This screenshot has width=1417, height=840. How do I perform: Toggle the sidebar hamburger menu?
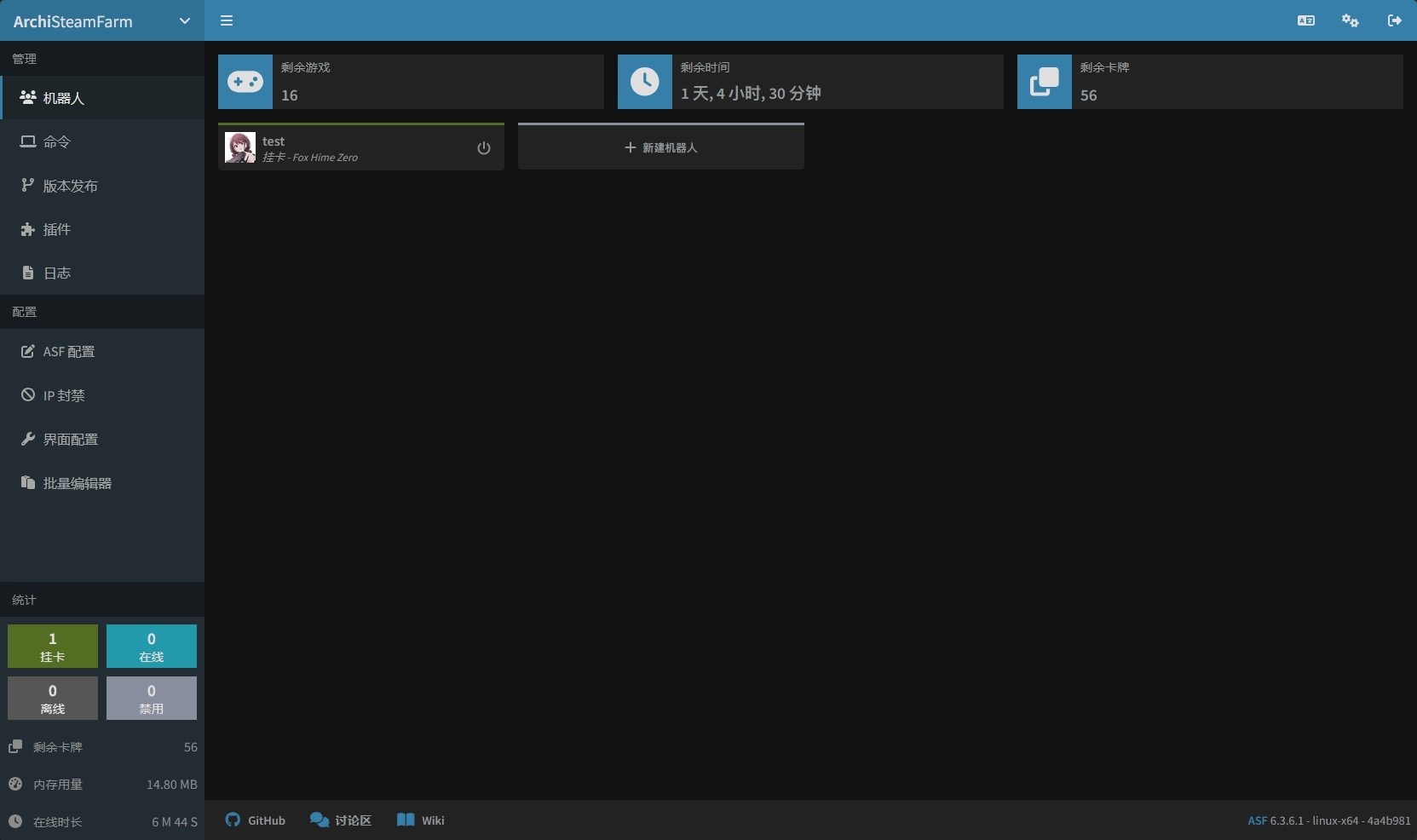(x=227, y=20)
